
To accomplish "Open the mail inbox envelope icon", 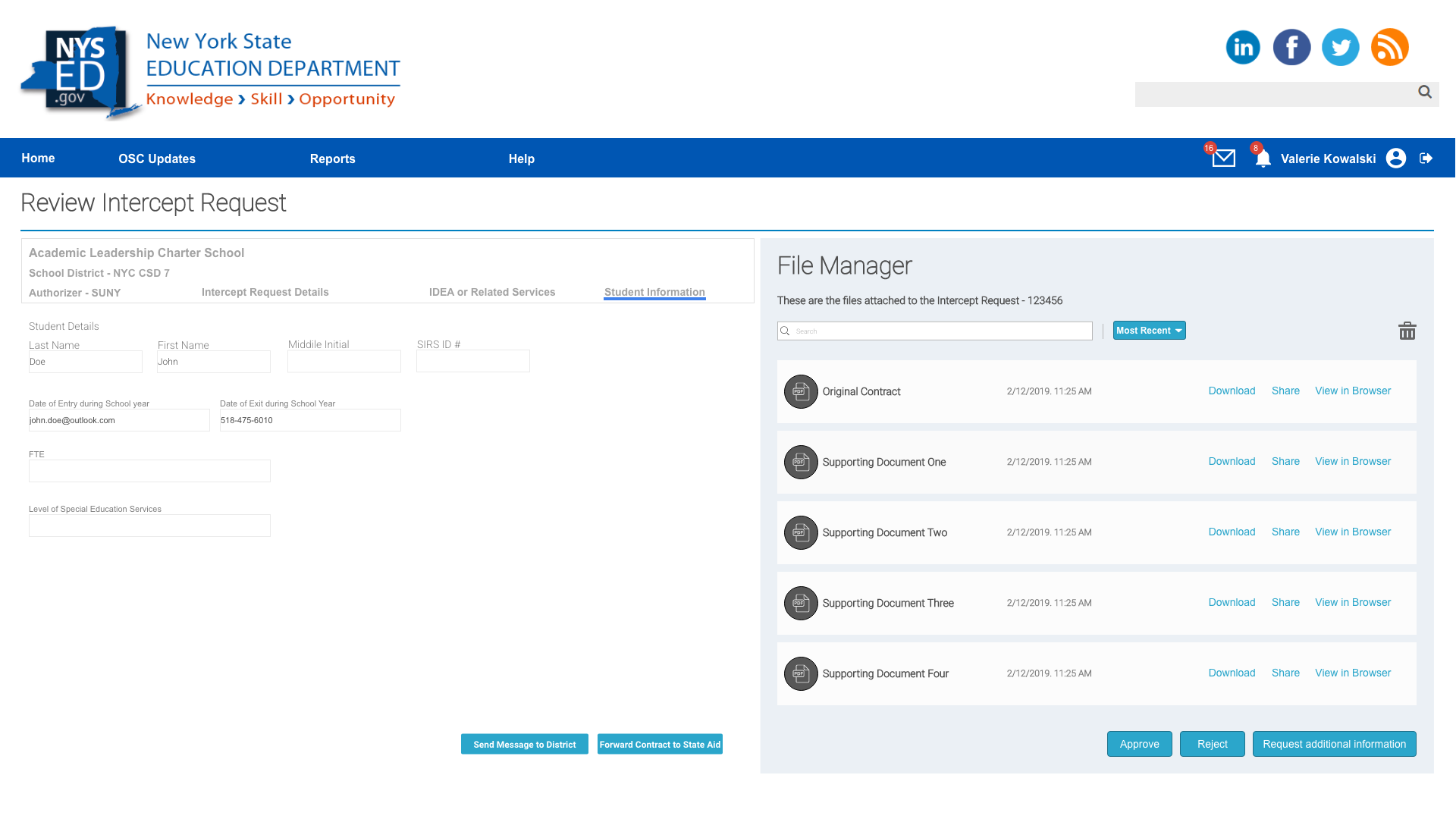I will pyautogui.click(x=1223, y=158).
